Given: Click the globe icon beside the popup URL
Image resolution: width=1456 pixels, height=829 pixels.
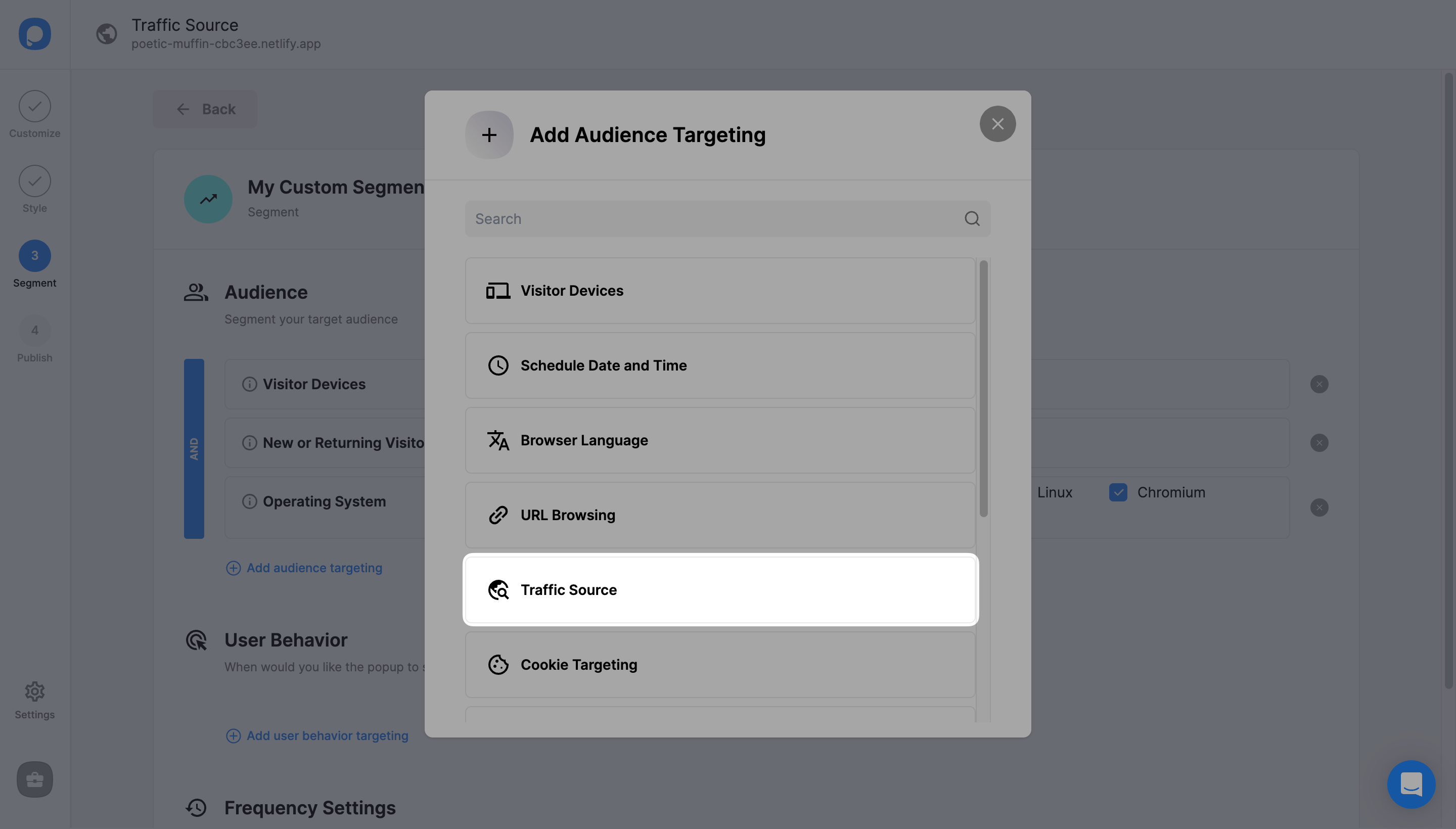Looking at the screenshot, I should pyautogui.click(x=106, y=34).
